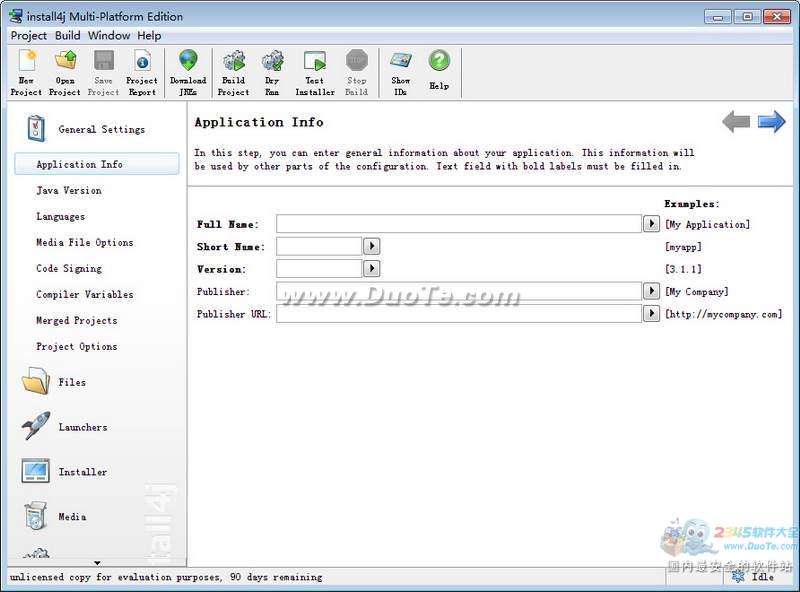Click into the Full Name input field

(x=459, y=224)
